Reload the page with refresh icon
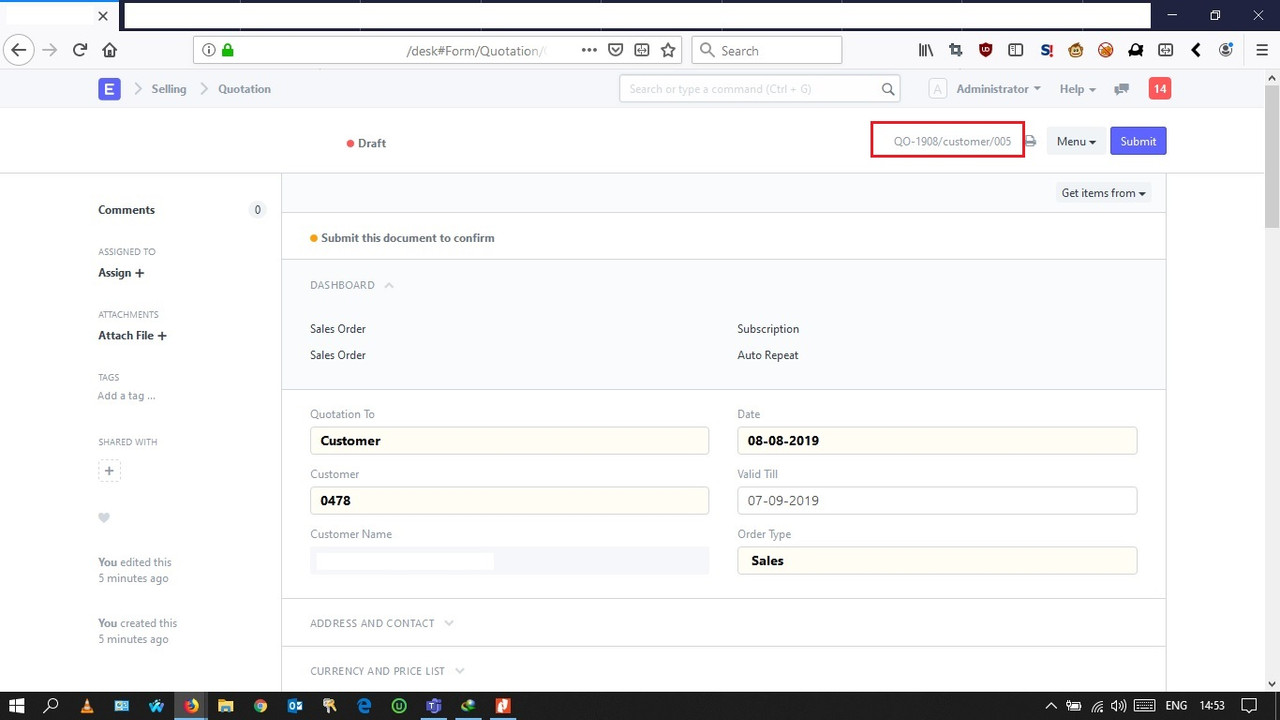Viewport: 1280px width, 720px height. 80,50
